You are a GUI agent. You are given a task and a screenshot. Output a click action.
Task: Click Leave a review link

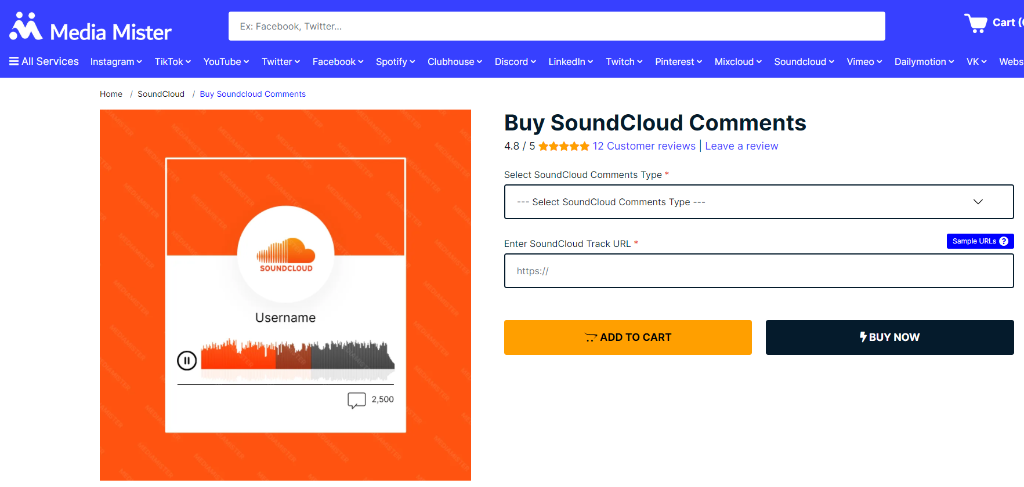tap(741, 146)
